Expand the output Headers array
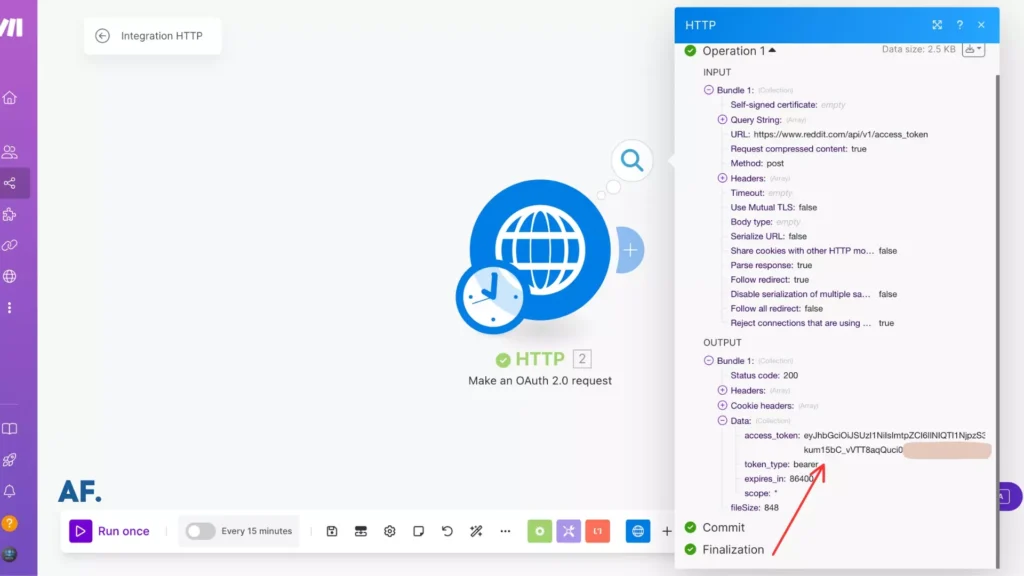 click(x=722, y=390)
